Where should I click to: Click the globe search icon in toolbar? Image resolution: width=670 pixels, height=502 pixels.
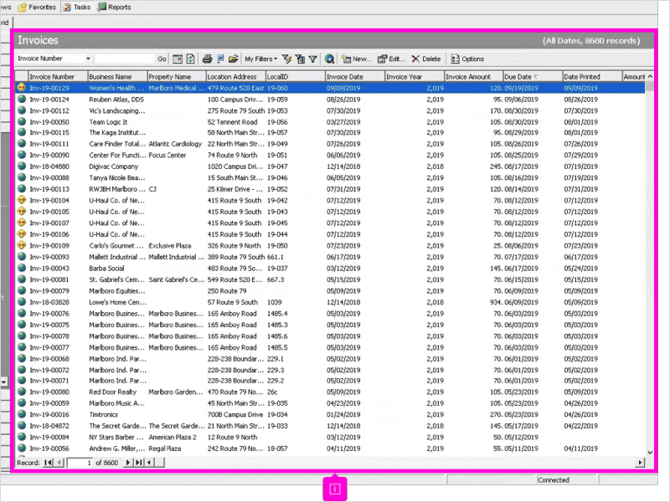(x=329, y=59)
